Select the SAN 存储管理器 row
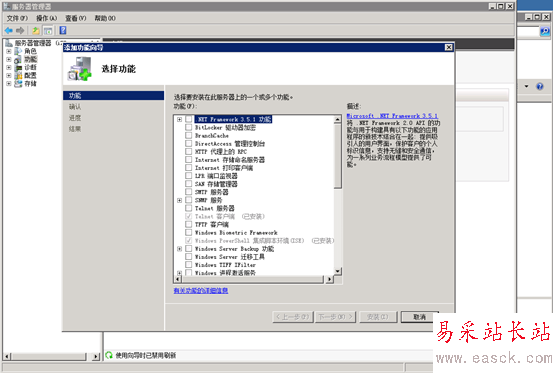The image size is (553, 373). click(x=216, y=184)
